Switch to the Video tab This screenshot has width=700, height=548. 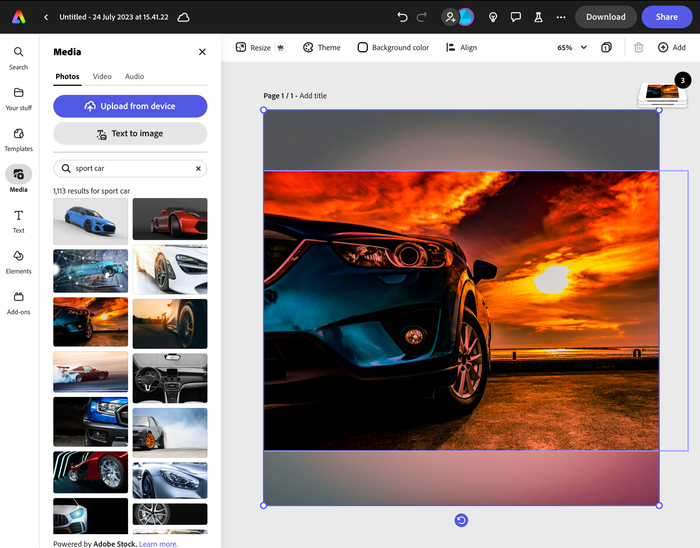pos(102,76)
